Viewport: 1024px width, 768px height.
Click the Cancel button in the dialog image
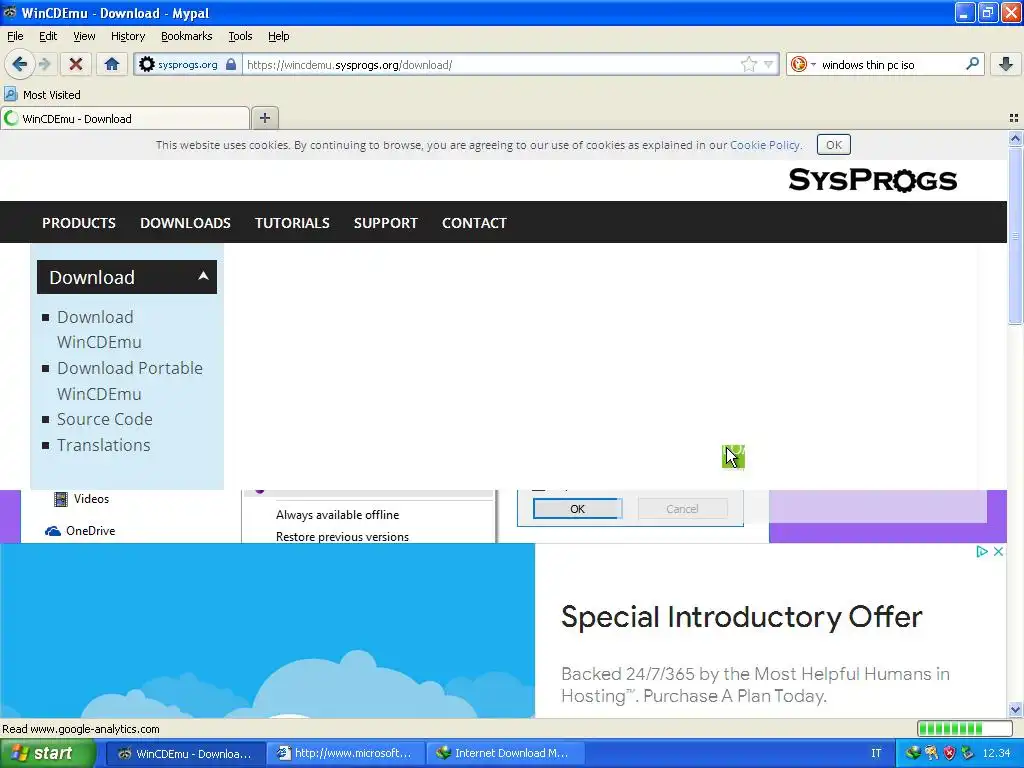pyautogui.click(x=682, y=509)
